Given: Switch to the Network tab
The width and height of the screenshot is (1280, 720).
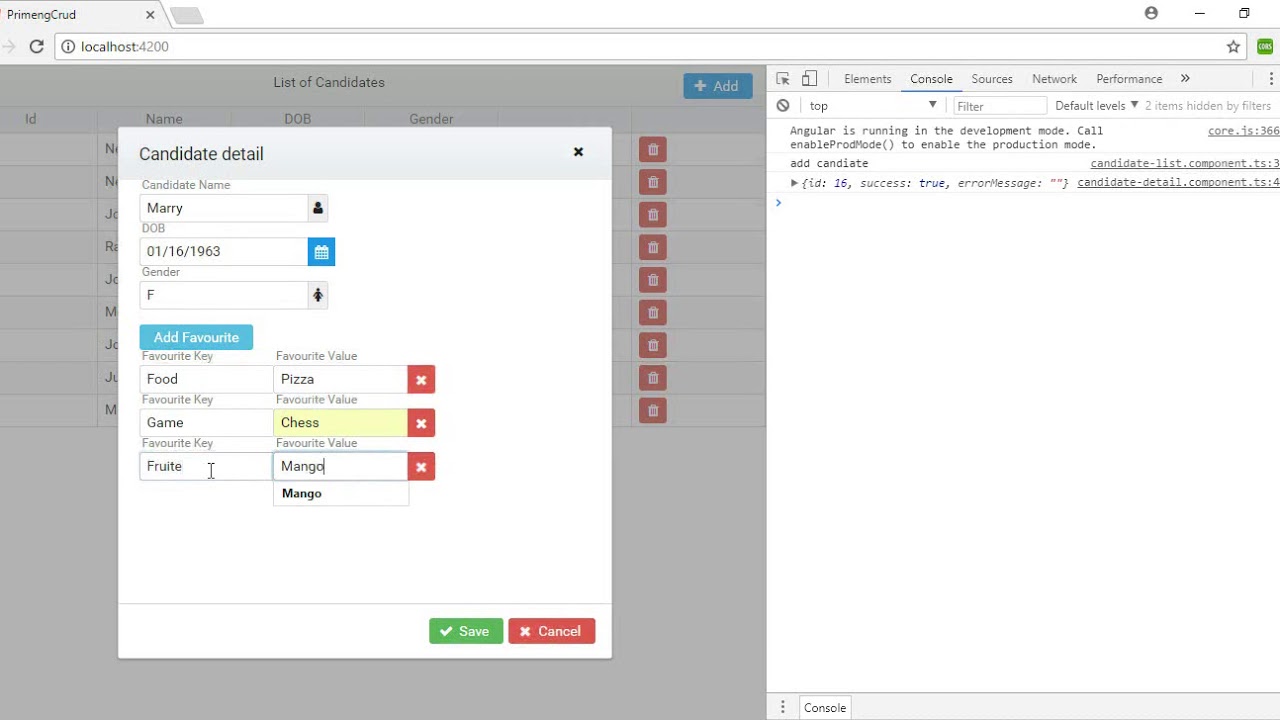Looking at the screenshot, I should point(1054,79).
